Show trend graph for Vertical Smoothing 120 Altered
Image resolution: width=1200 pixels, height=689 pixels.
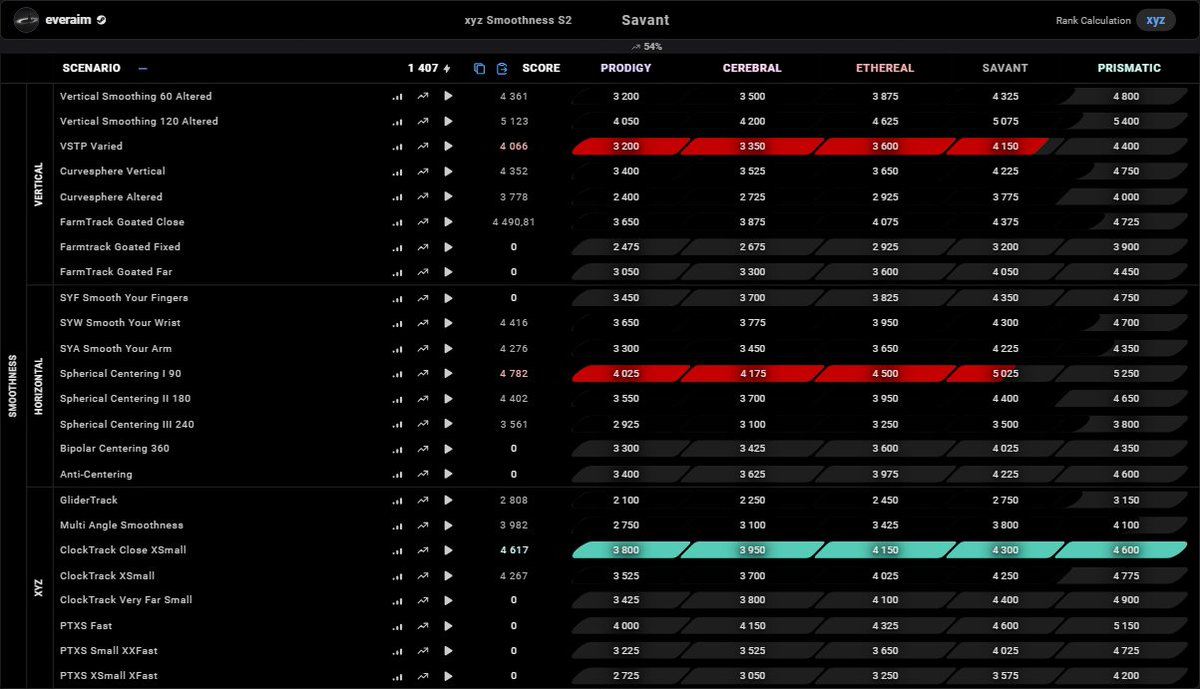[423, 121]
